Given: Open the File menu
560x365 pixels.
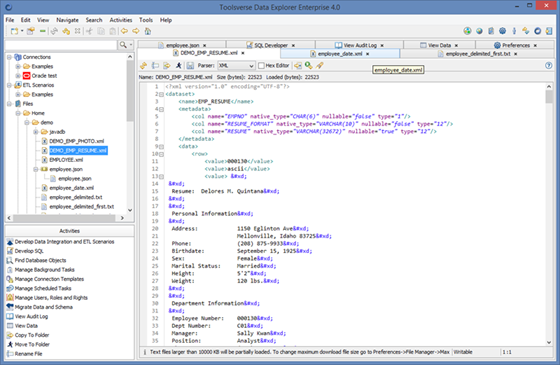Looking at the screenshot, I should coord(10,20).
